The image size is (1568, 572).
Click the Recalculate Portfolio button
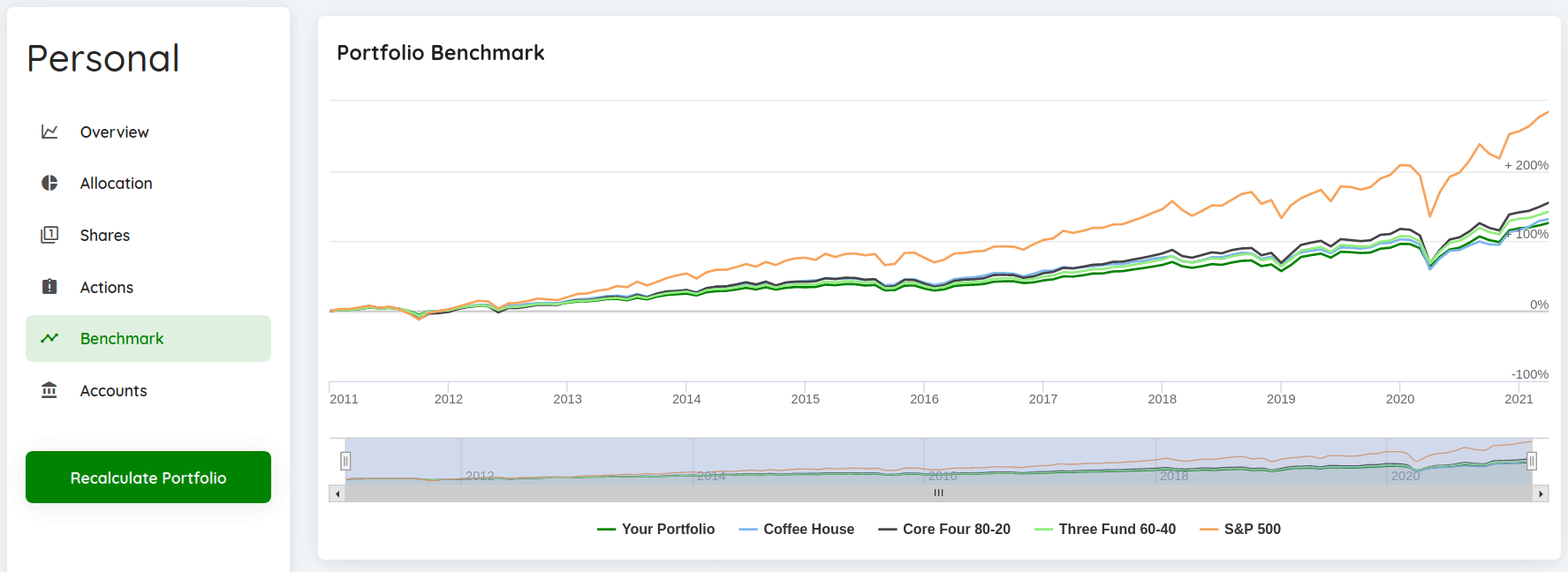(x=148, y=478)
